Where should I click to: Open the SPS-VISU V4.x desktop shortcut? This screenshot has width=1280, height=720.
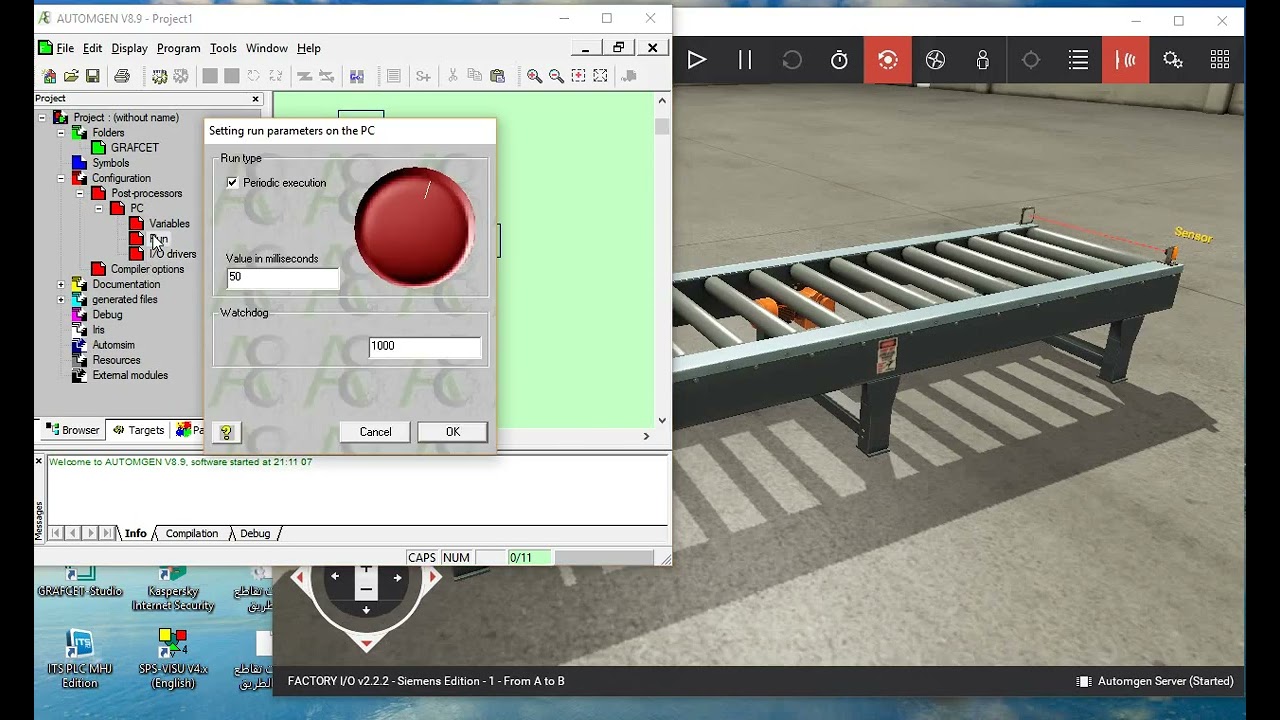173,658
